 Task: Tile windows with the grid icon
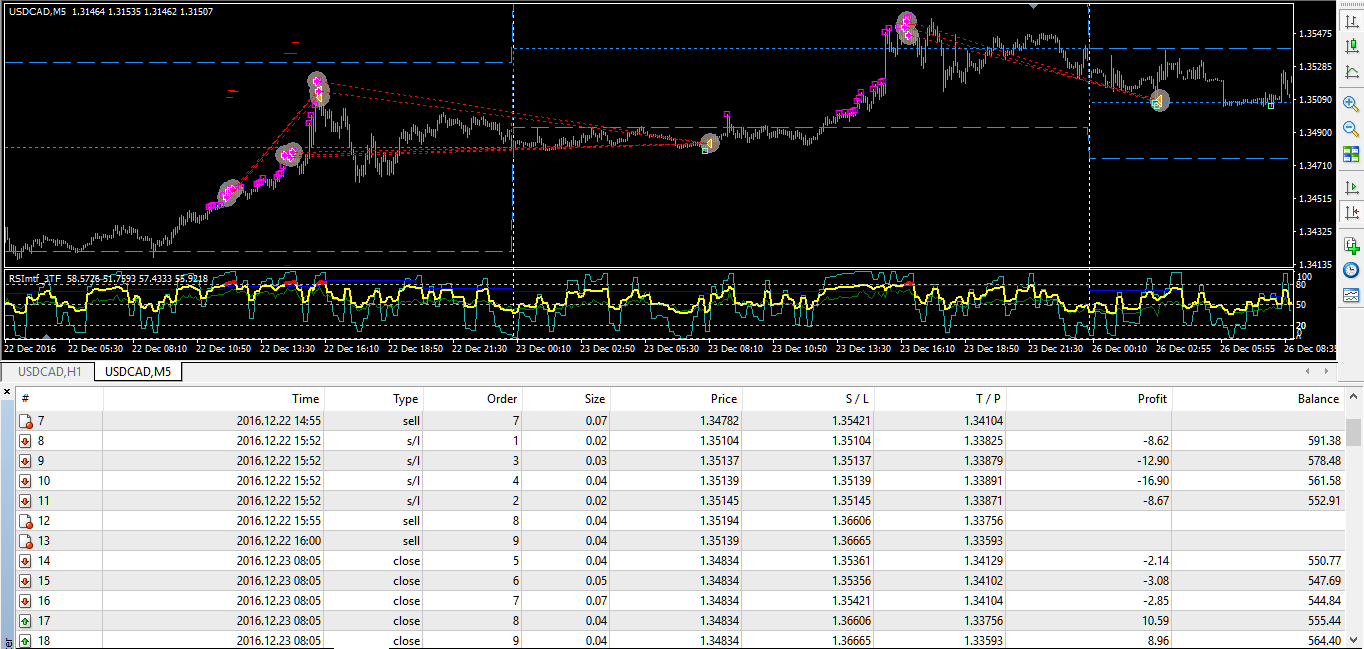[1351, 154]
